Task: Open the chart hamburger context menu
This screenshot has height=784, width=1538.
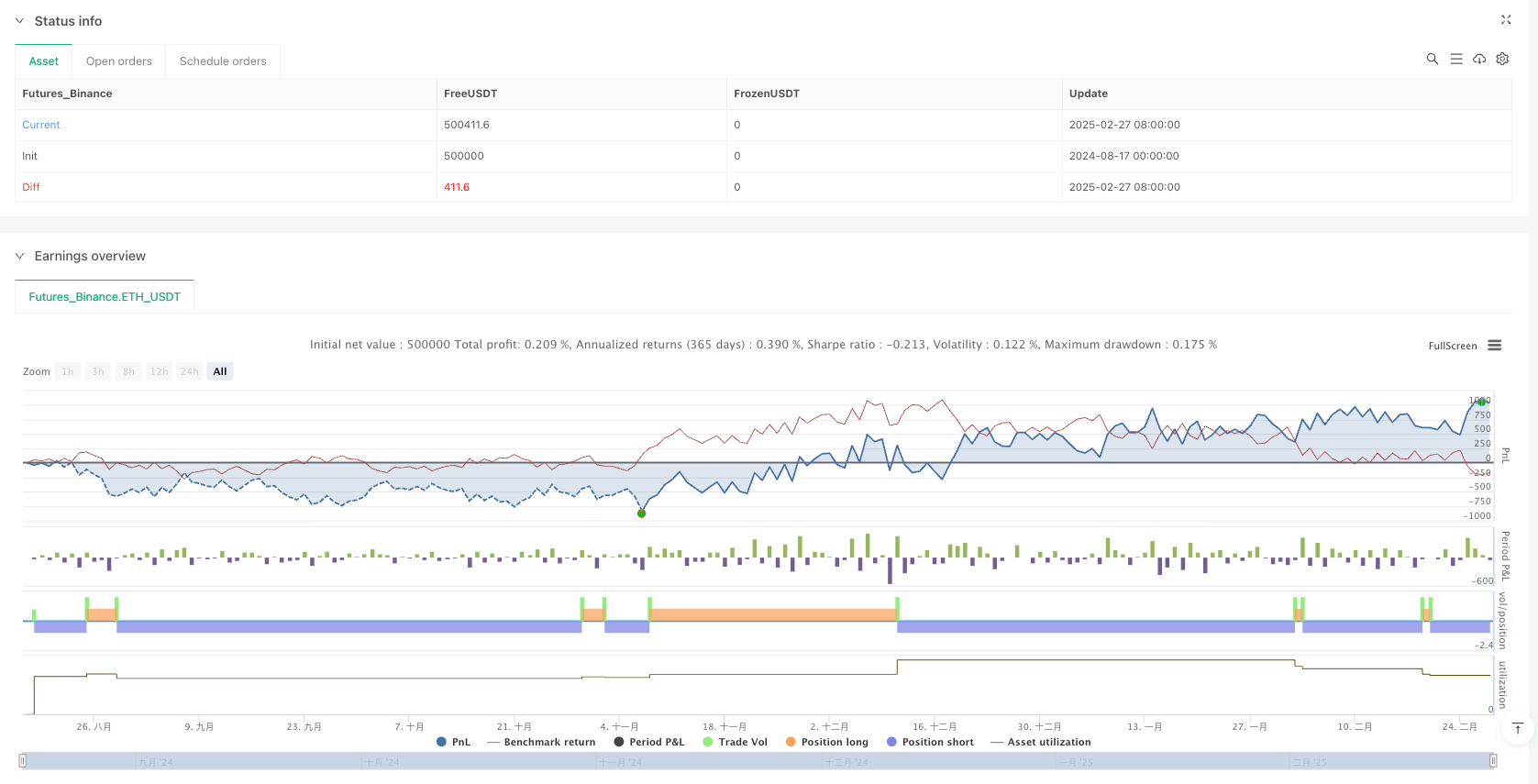Action: tap(1494, 346)
